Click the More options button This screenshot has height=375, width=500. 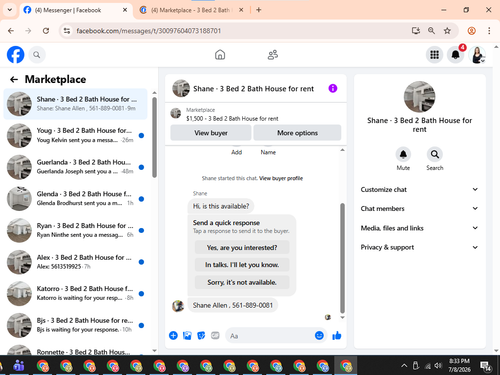click(297, 133)
